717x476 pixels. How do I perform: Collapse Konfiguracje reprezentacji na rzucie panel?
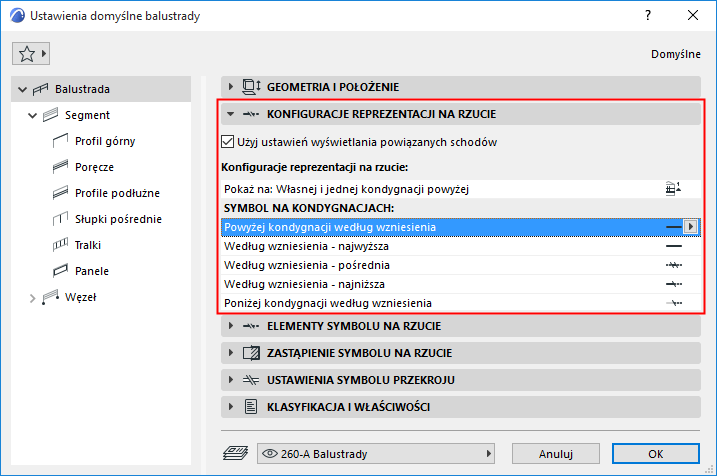(x=230, y=114)
